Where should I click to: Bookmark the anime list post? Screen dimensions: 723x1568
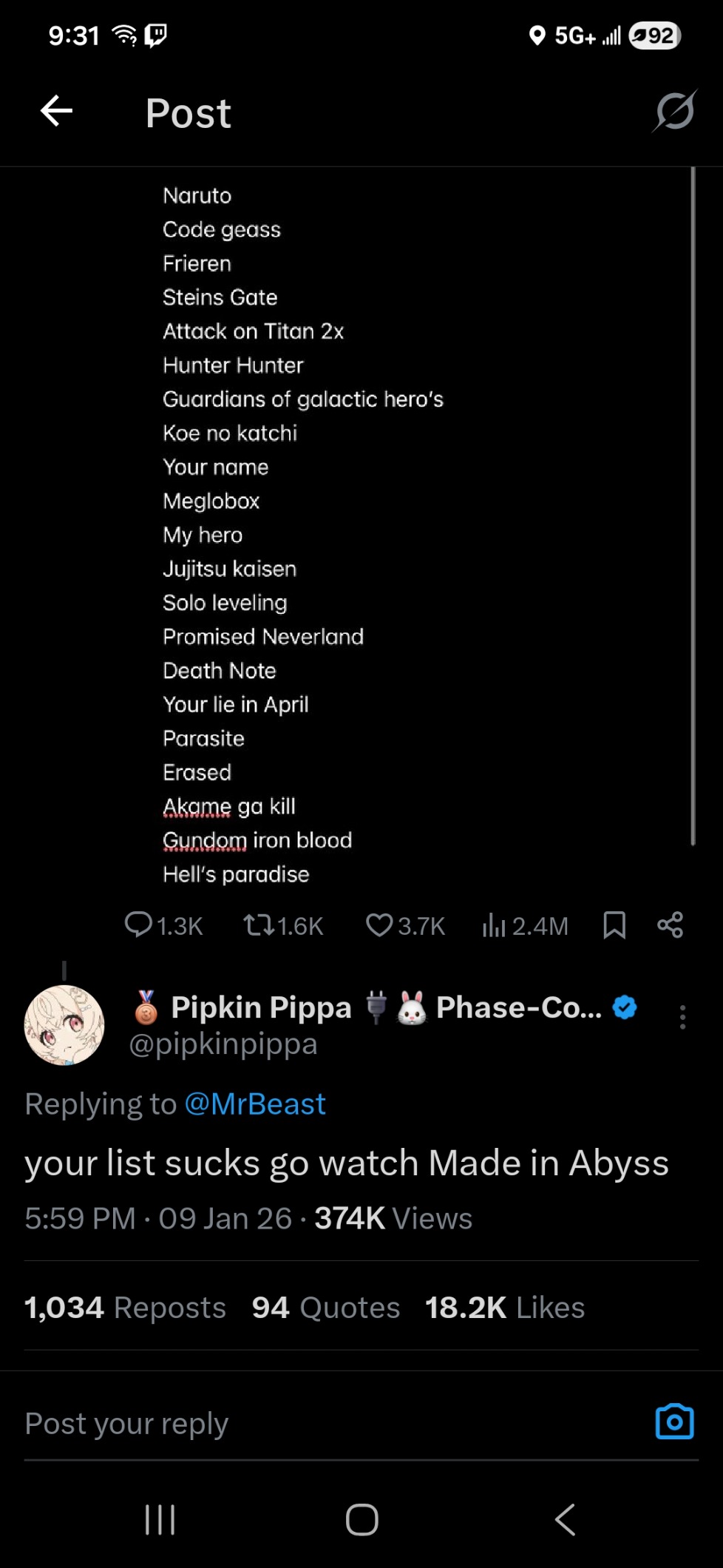point(614,925)
